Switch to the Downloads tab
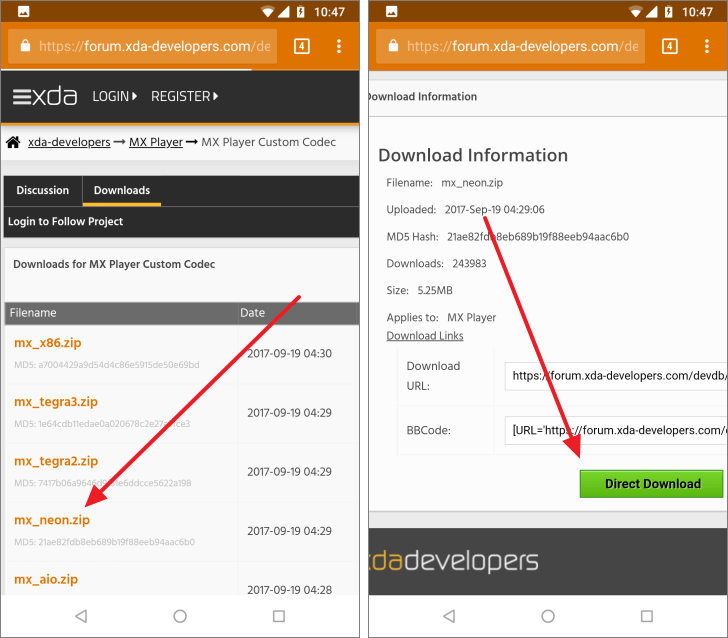The width and height of the screenshot is (728, 638). tap(122, 190)
